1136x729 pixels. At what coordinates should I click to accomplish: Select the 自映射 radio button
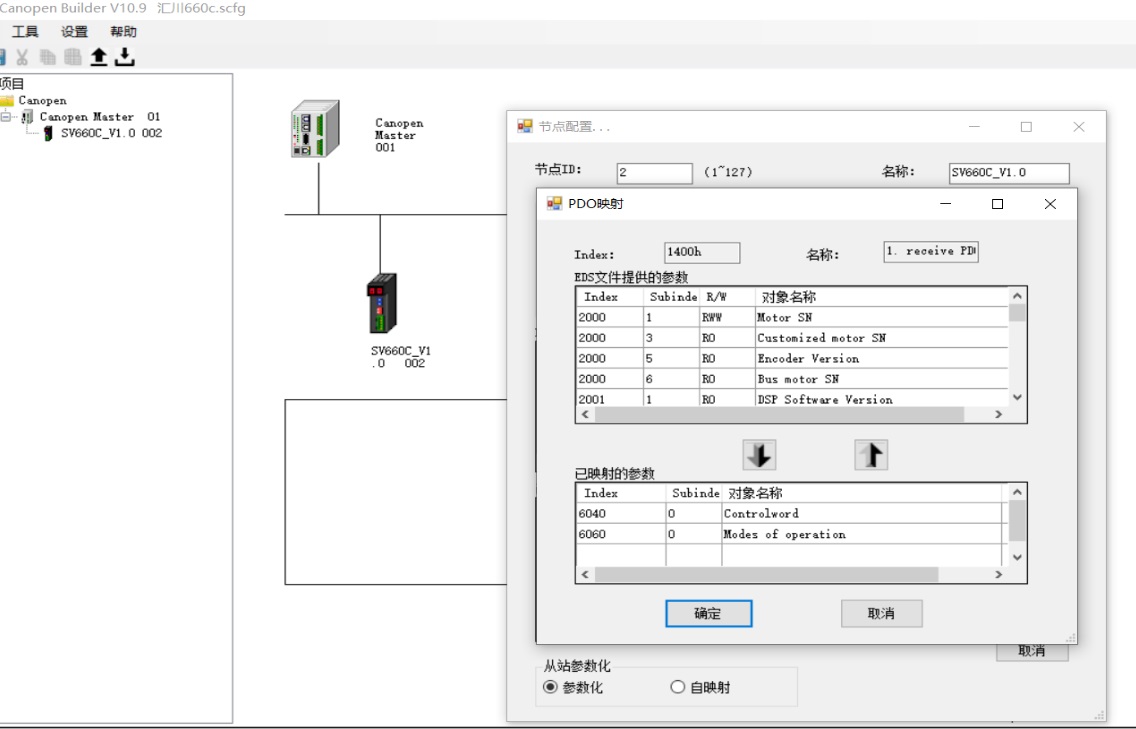click(677, 687)
